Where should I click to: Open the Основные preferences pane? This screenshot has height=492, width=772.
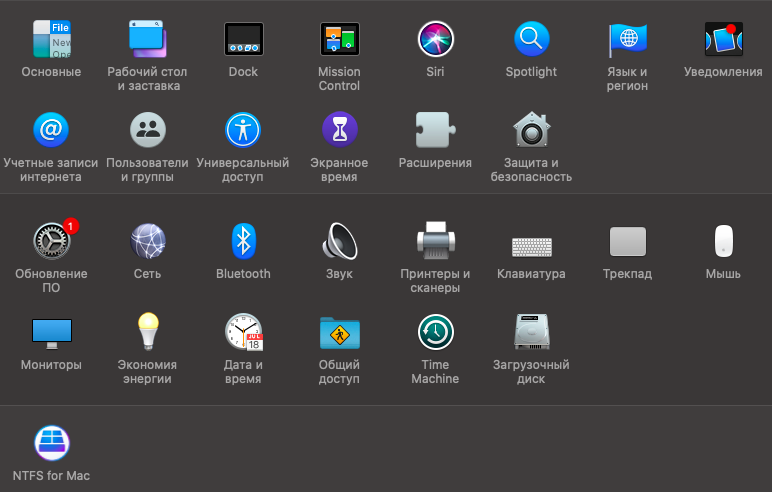coord(52,39)
